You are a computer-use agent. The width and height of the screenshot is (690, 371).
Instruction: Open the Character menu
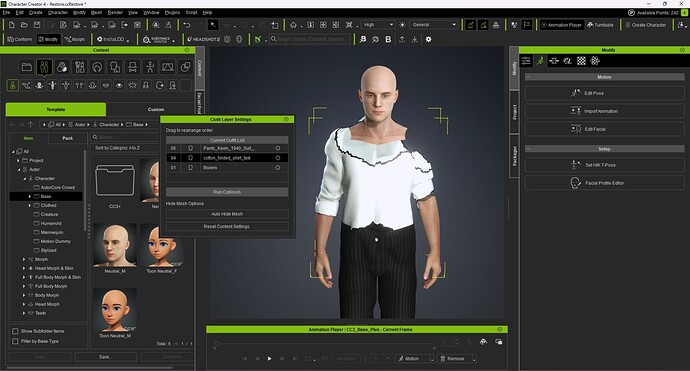pos(58,12)
